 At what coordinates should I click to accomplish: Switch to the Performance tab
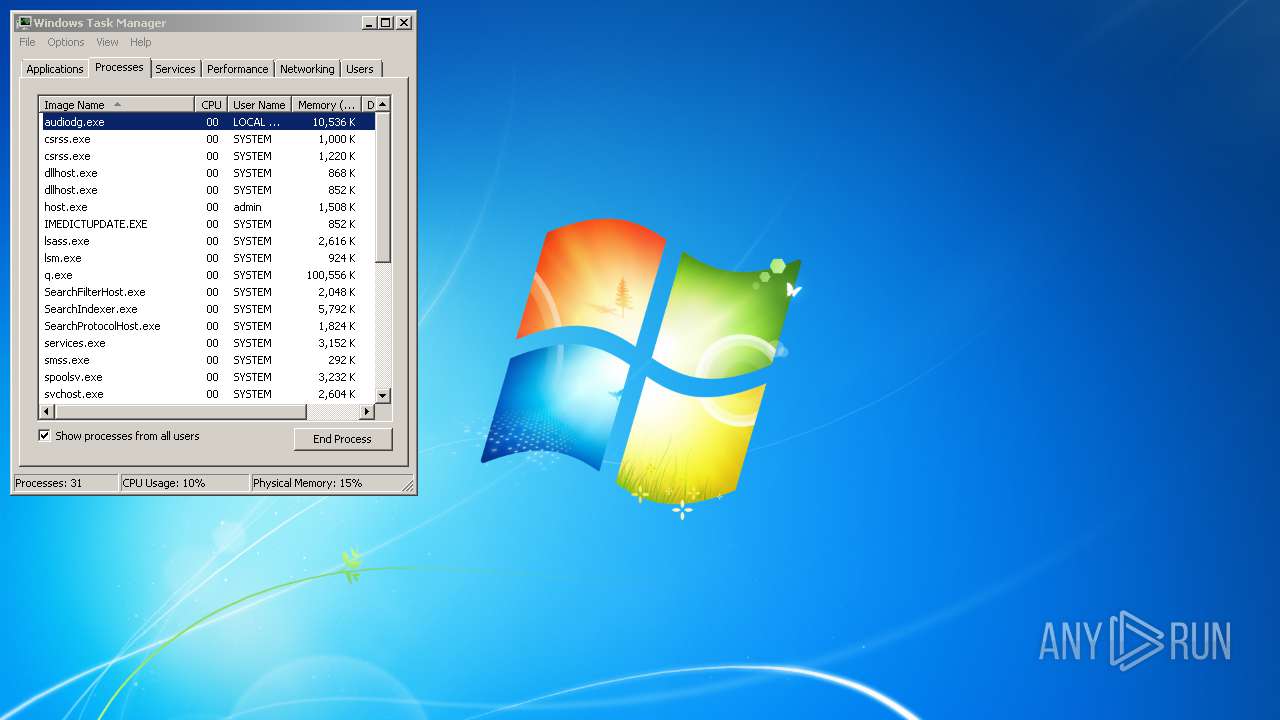pos(238,69)
